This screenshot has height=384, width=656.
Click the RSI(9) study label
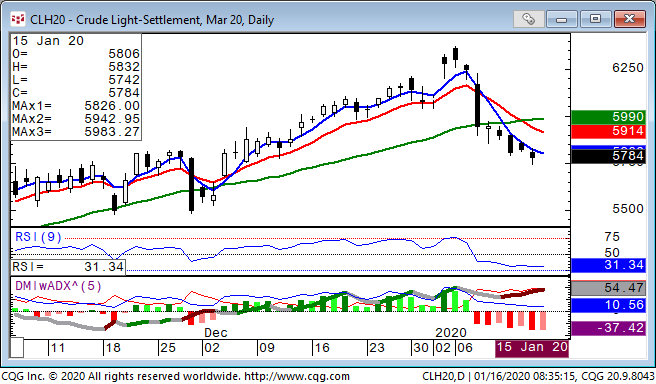pyautogui.click(x=38, y=237)
